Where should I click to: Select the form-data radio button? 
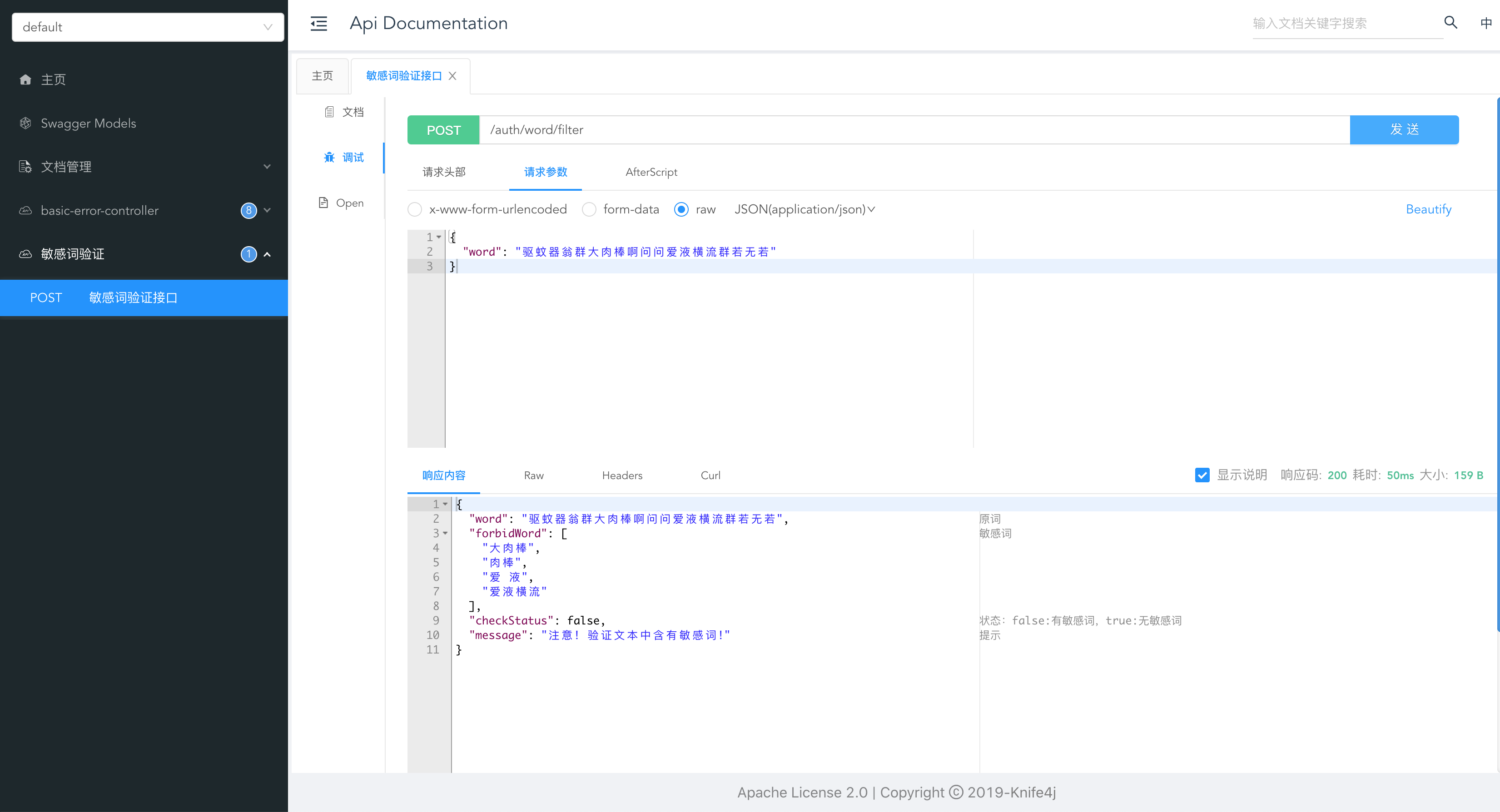589,209
